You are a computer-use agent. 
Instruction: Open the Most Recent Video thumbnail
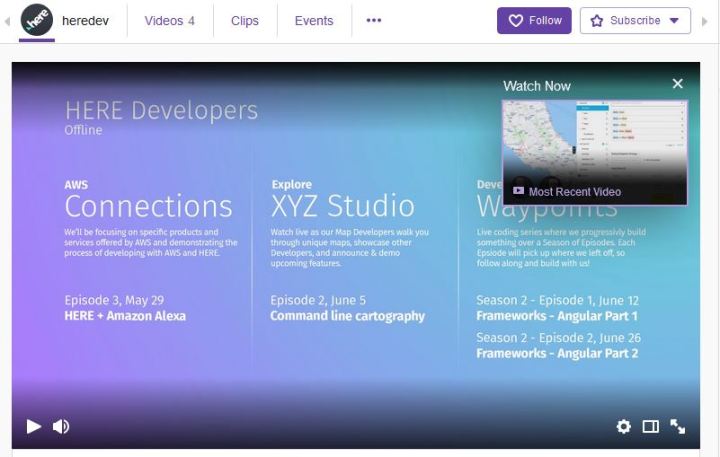(x=595, y=152)
